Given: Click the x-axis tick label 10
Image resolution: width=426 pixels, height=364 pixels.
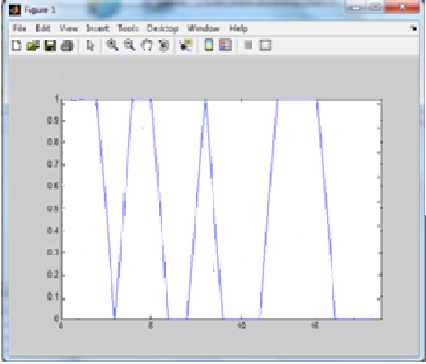Looking at the screenshot, I should click(x=241, y=325).
